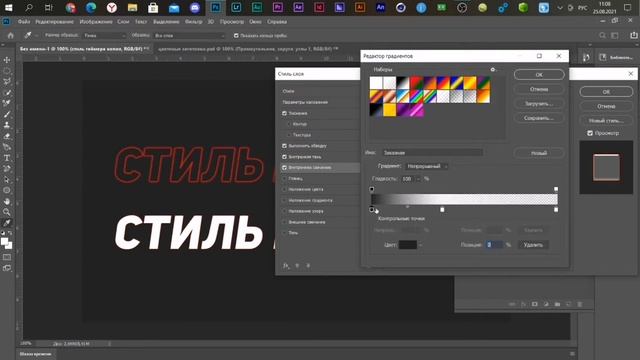Open the Слои menu
Screen dimensions: 640x360
pyautogui.click(x=123, y=22)
